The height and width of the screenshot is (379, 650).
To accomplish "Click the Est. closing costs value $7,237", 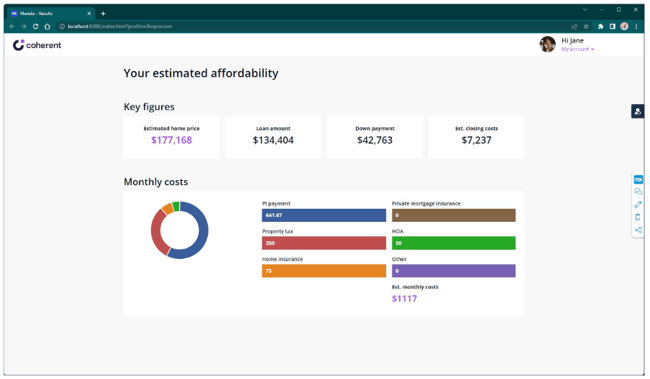I will (476, 140).
